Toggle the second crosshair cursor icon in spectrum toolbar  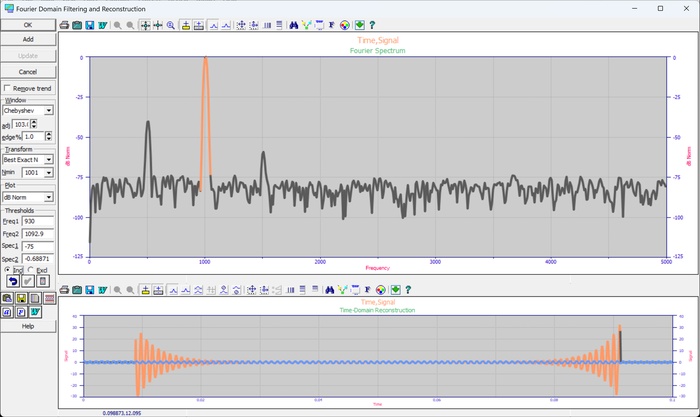158,25
